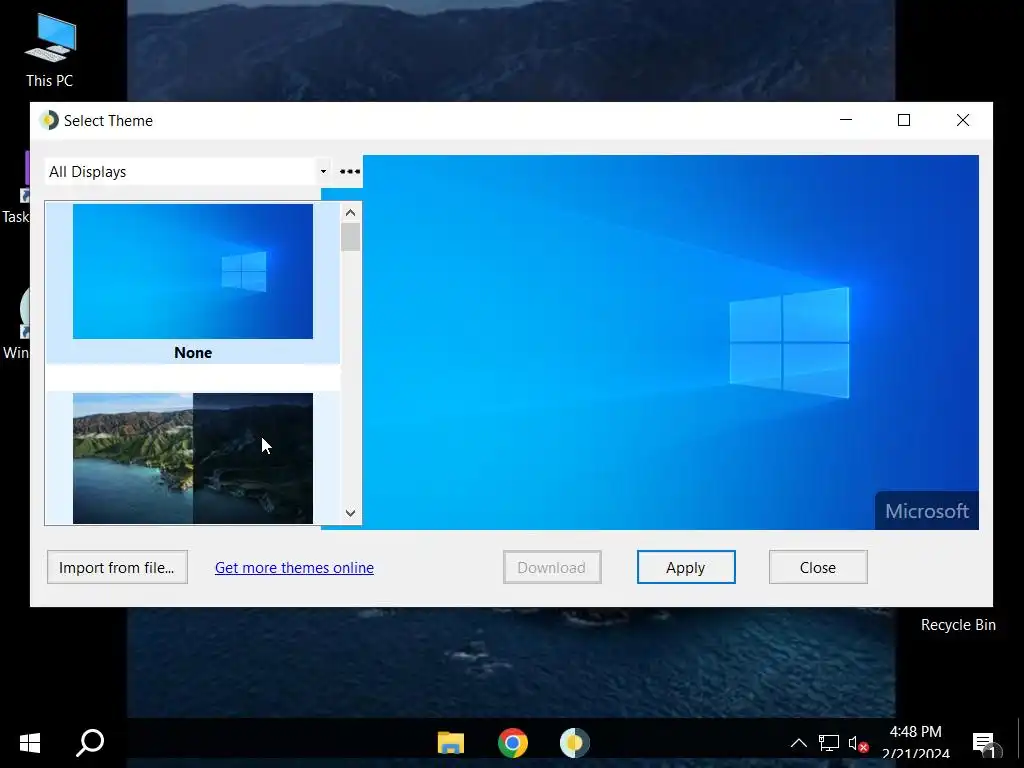Apply the selected theme
The height and width of the screenshot is (768, 1024).
pos(686,567)
